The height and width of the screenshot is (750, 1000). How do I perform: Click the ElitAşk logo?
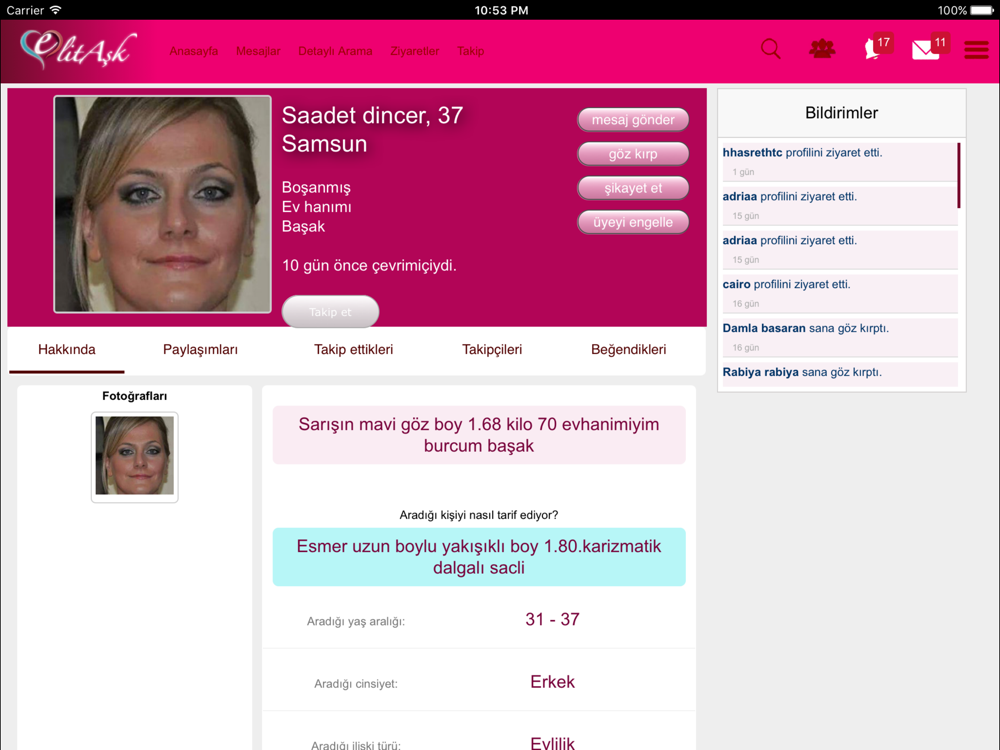point(78,48)
